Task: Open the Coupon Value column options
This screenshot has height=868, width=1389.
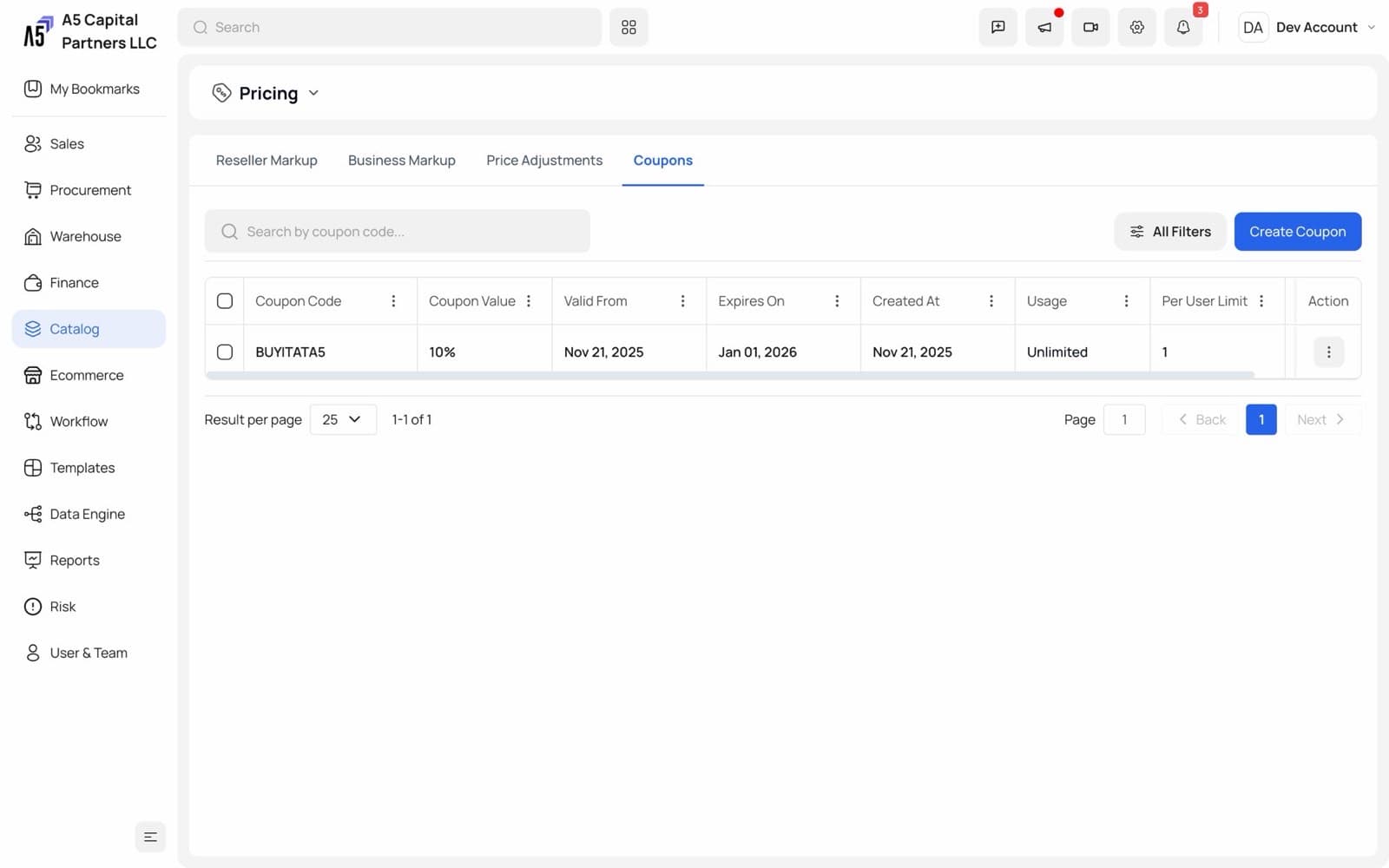Action: (529, 301)
